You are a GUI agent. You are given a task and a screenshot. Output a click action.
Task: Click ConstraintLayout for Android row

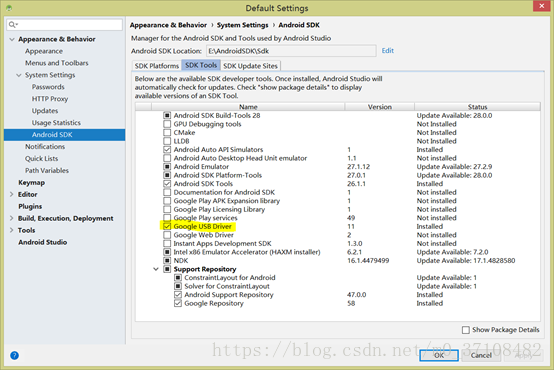tap(230, 278)
